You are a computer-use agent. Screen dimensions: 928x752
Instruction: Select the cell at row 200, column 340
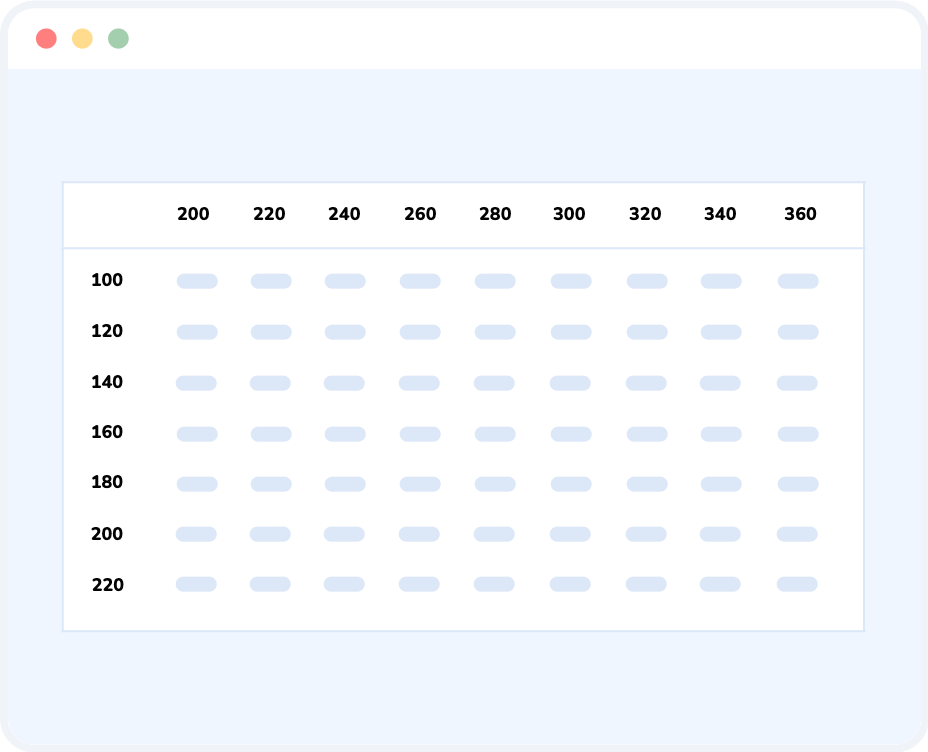point(720,534)
